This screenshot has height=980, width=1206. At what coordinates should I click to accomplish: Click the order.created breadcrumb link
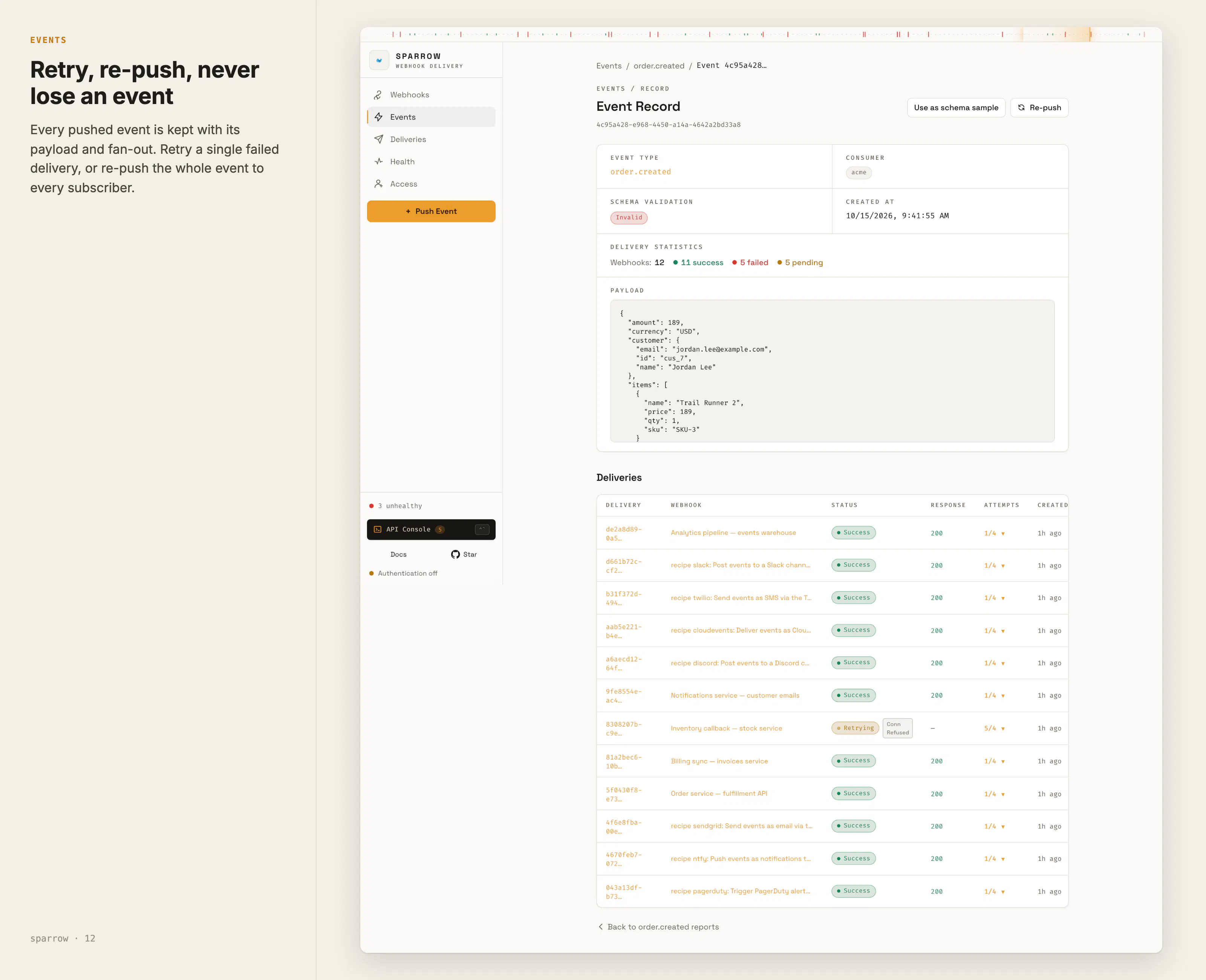pyautogui.click(x=658, y=66)
